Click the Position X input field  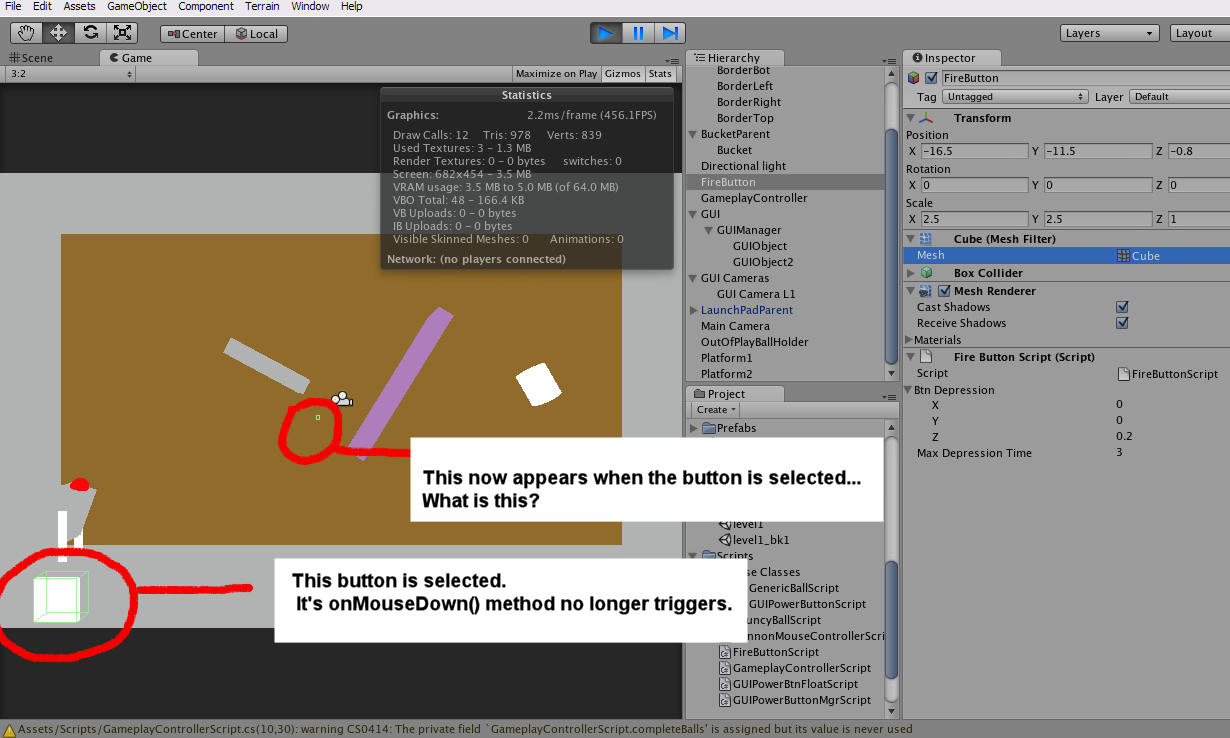coord(974,151)
